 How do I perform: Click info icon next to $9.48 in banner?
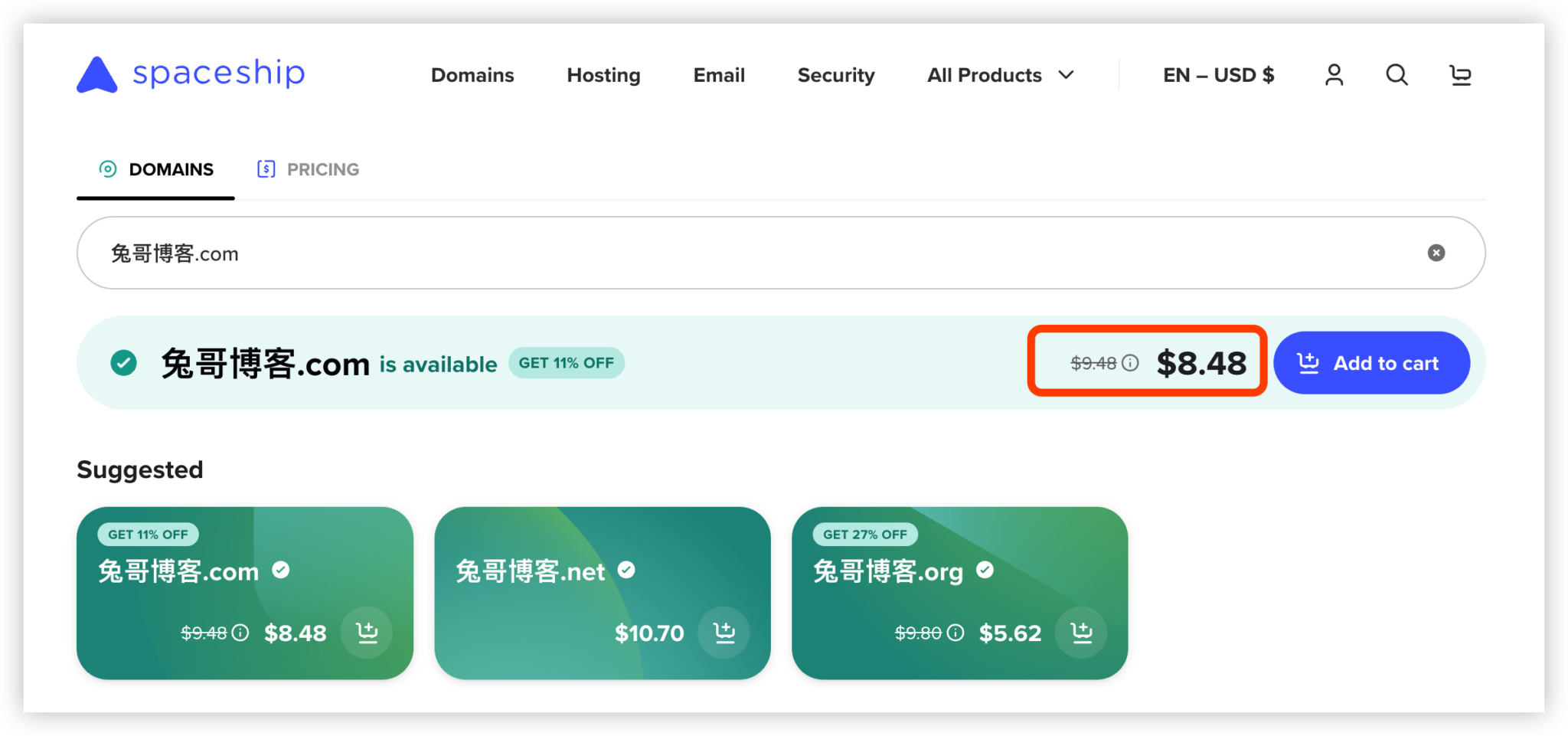[1130, 363]
